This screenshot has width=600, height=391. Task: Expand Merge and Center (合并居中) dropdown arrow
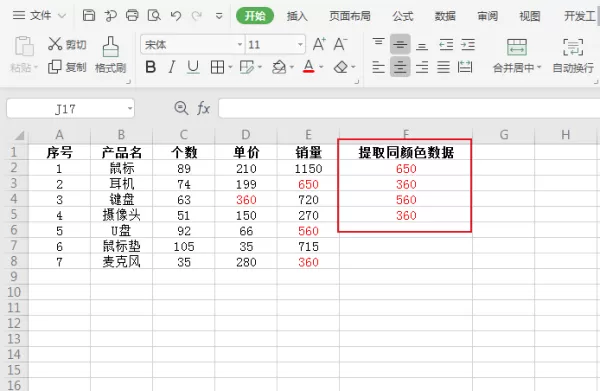pyautogui.click(x=539, y=68)
